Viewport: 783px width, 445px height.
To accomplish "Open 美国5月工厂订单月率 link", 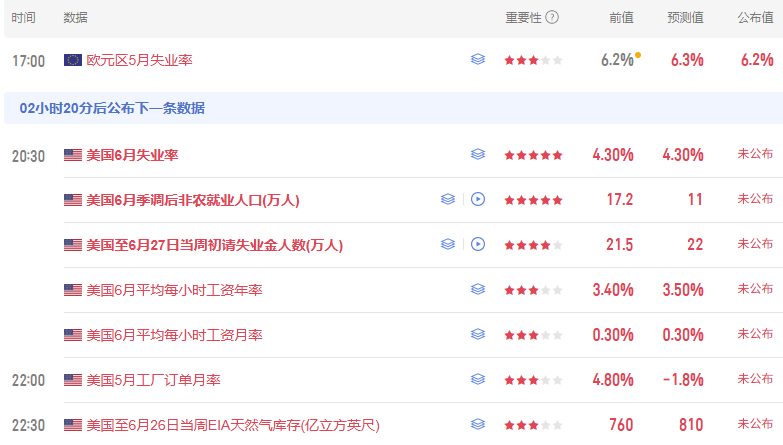I will [x=153, y=380].
